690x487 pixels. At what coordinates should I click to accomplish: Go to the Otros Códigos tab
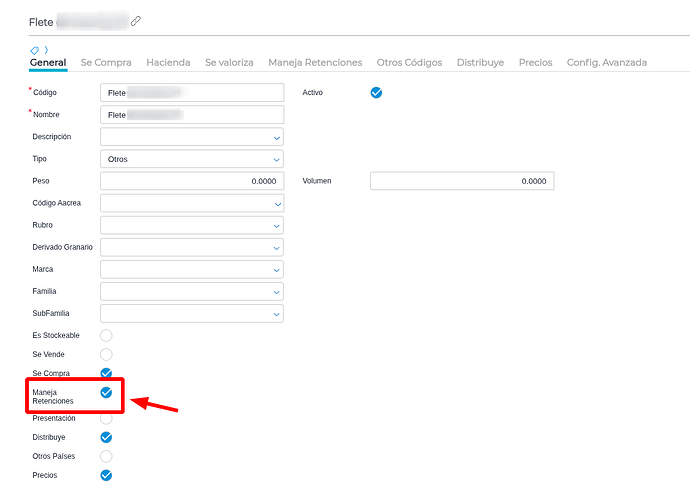click(409, 62)
